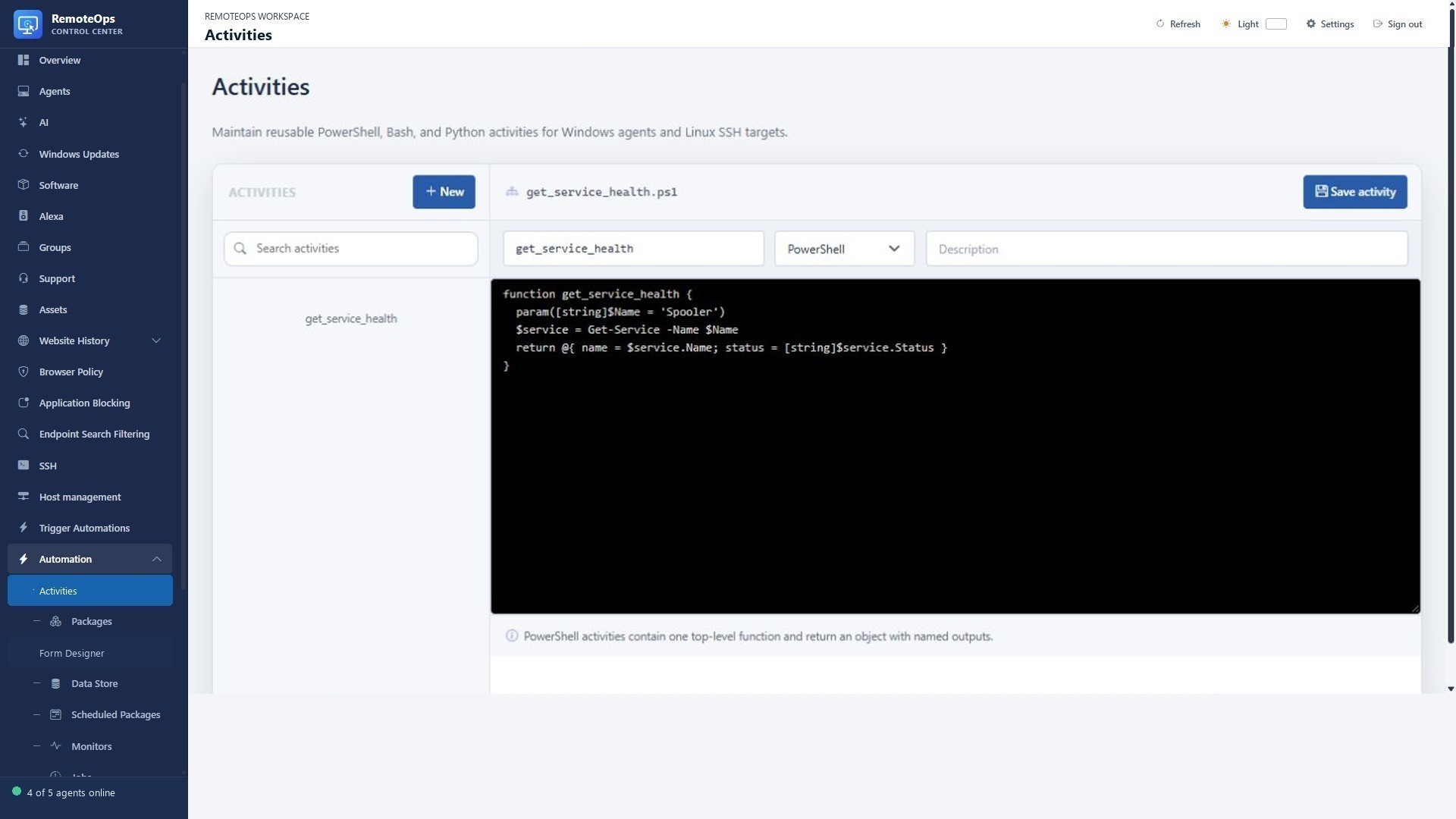Click the get_service_health.ps1 file name
Screen dimensions: 1456x819
(601, 192)
